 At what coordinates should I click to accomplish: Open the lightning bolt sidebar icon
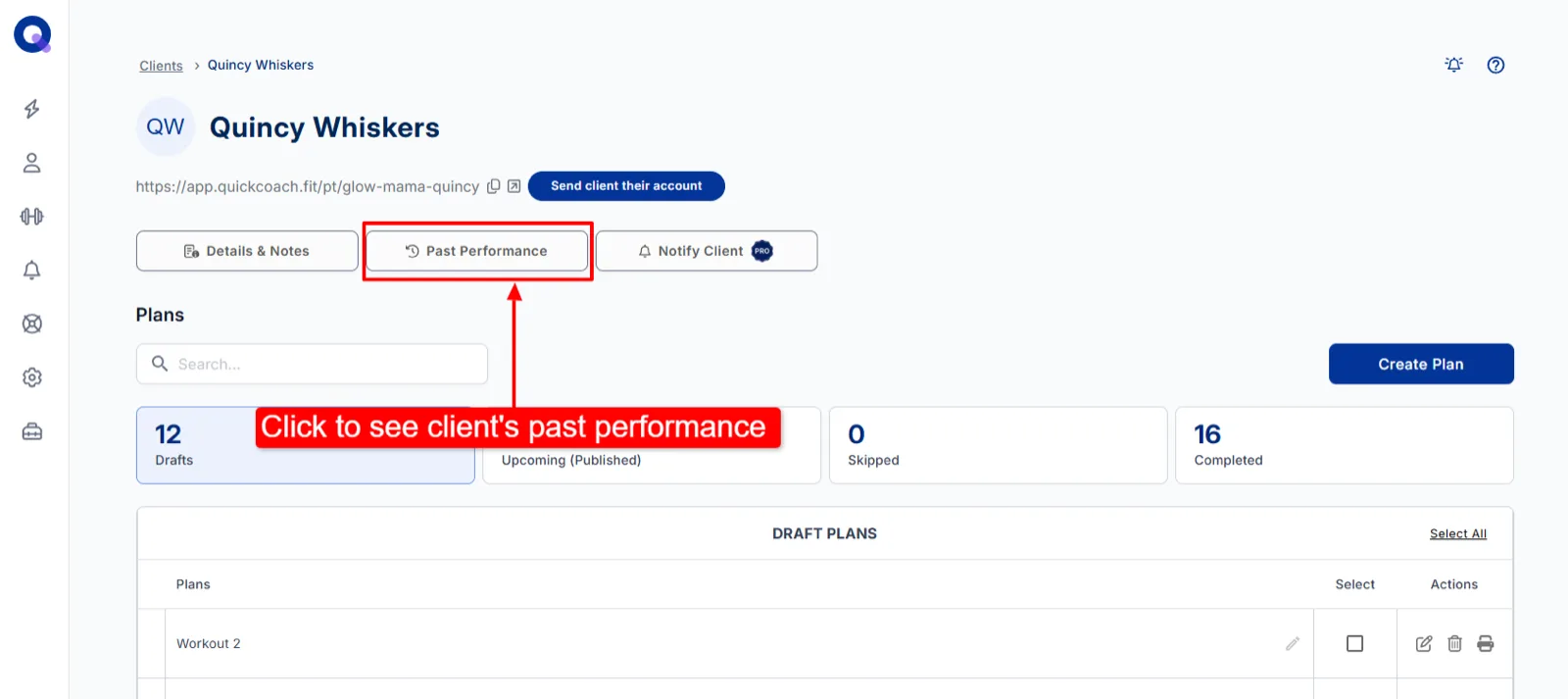point(32,109)
